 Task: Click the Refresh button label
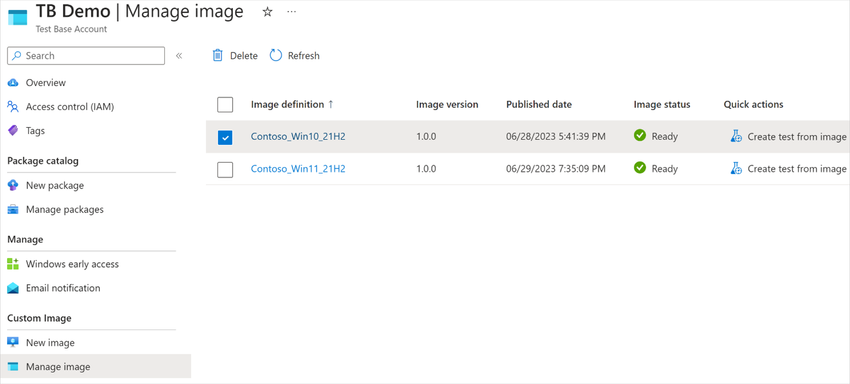point(304,56)
